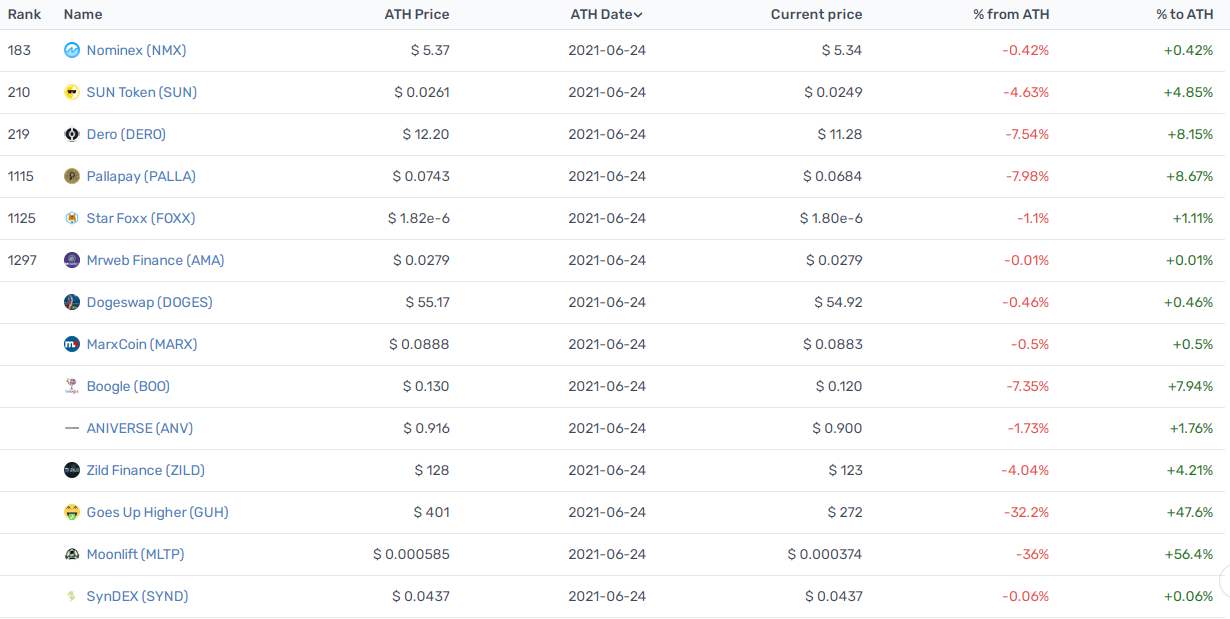The height and width of the screenshot is (619, 1230).
Task: Click the Zild Finance logo icon
Action: pyautogui.click(x=72, y=470)
